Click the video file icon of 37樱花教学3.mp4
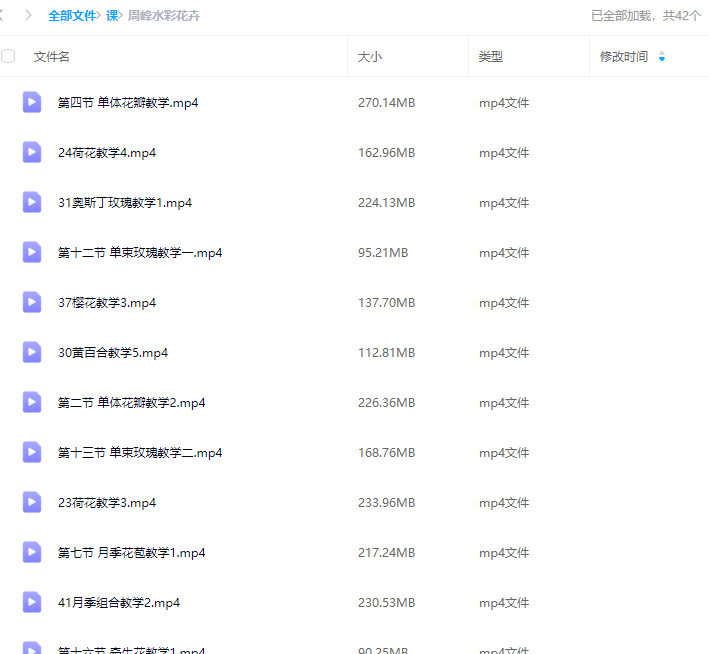This screenshot has height=654, width=709. [x=32, y=302]
